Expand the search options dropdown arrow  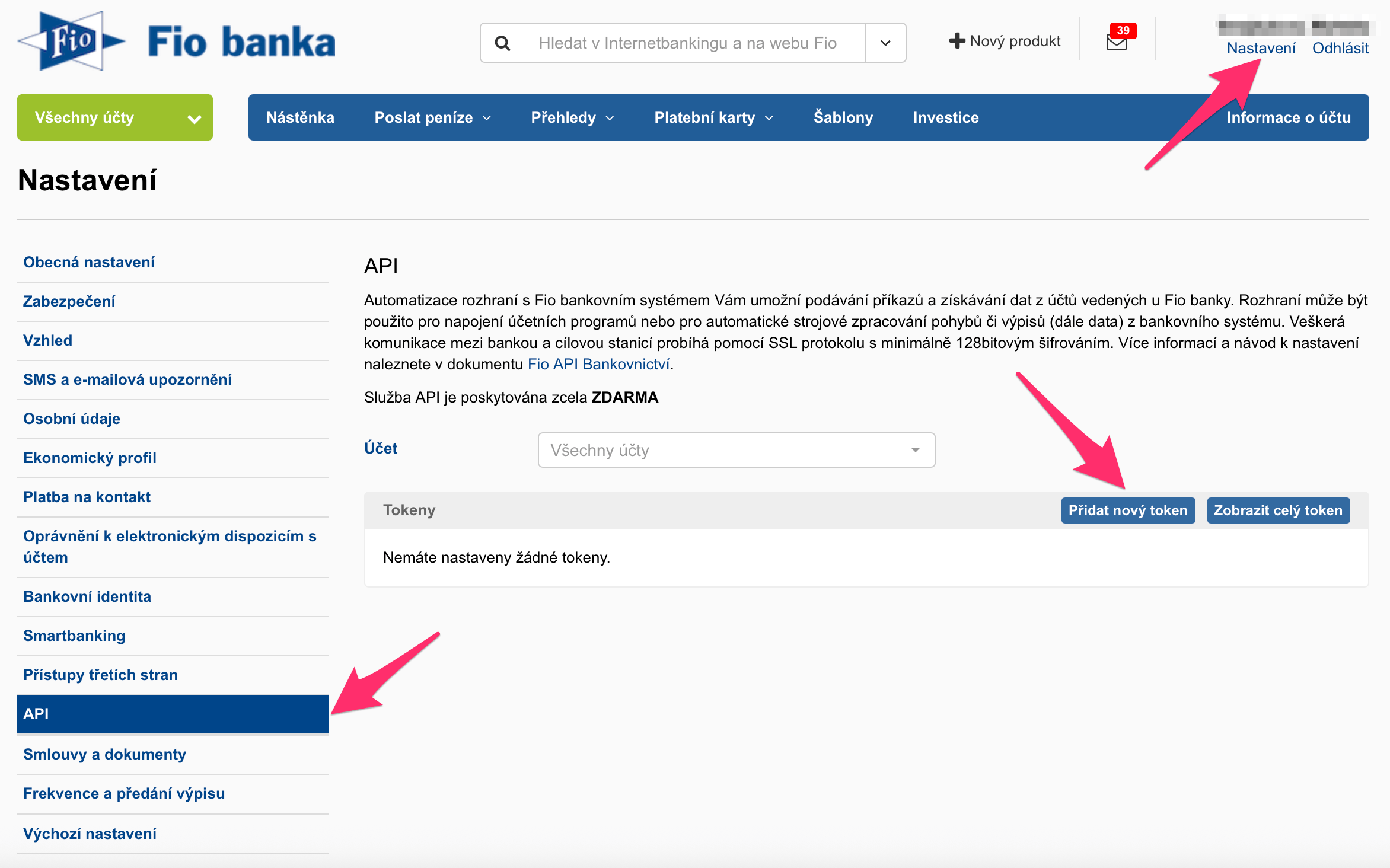[x=885, y=43]
